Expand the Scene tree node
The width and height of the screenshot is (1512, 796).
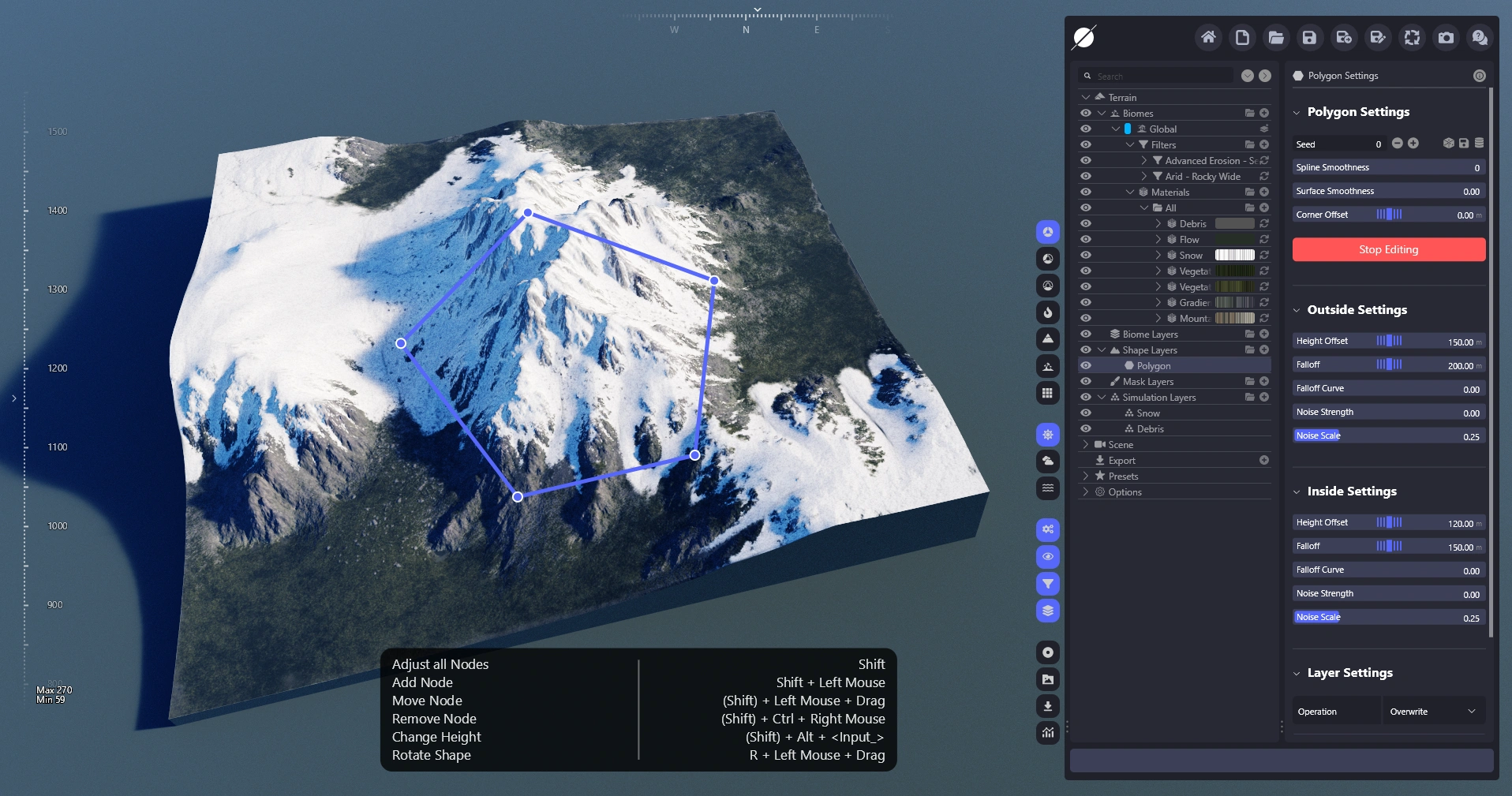1086,445
